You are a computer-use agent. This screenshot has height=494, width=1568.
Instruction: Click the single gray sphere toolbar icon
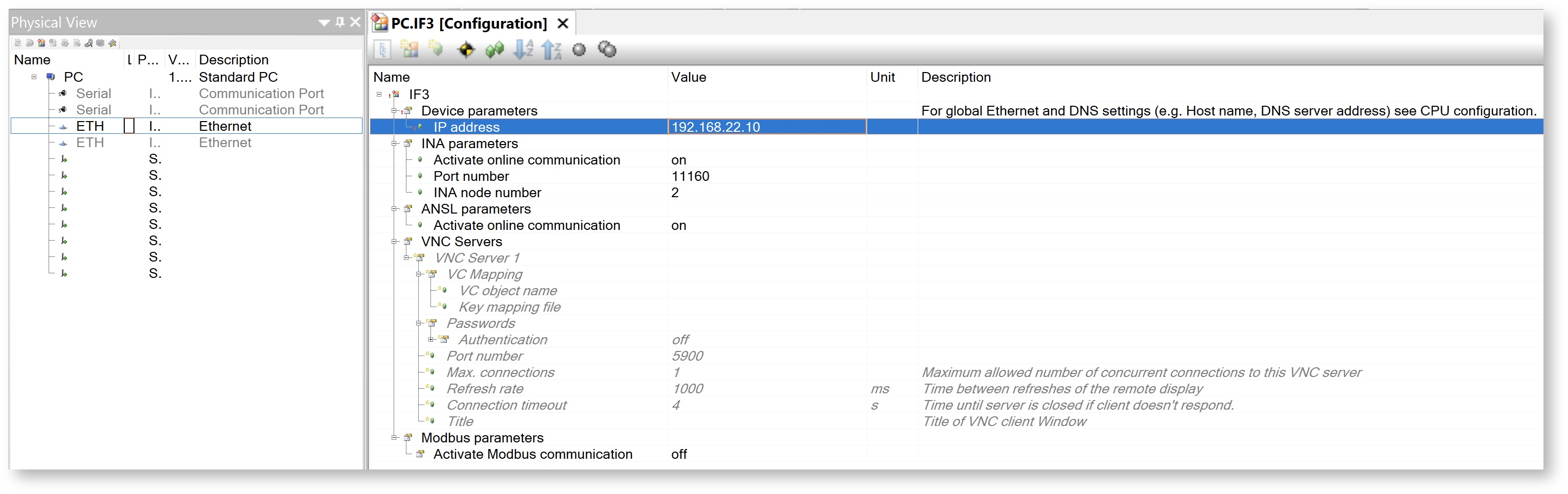(x=579, y=50)
